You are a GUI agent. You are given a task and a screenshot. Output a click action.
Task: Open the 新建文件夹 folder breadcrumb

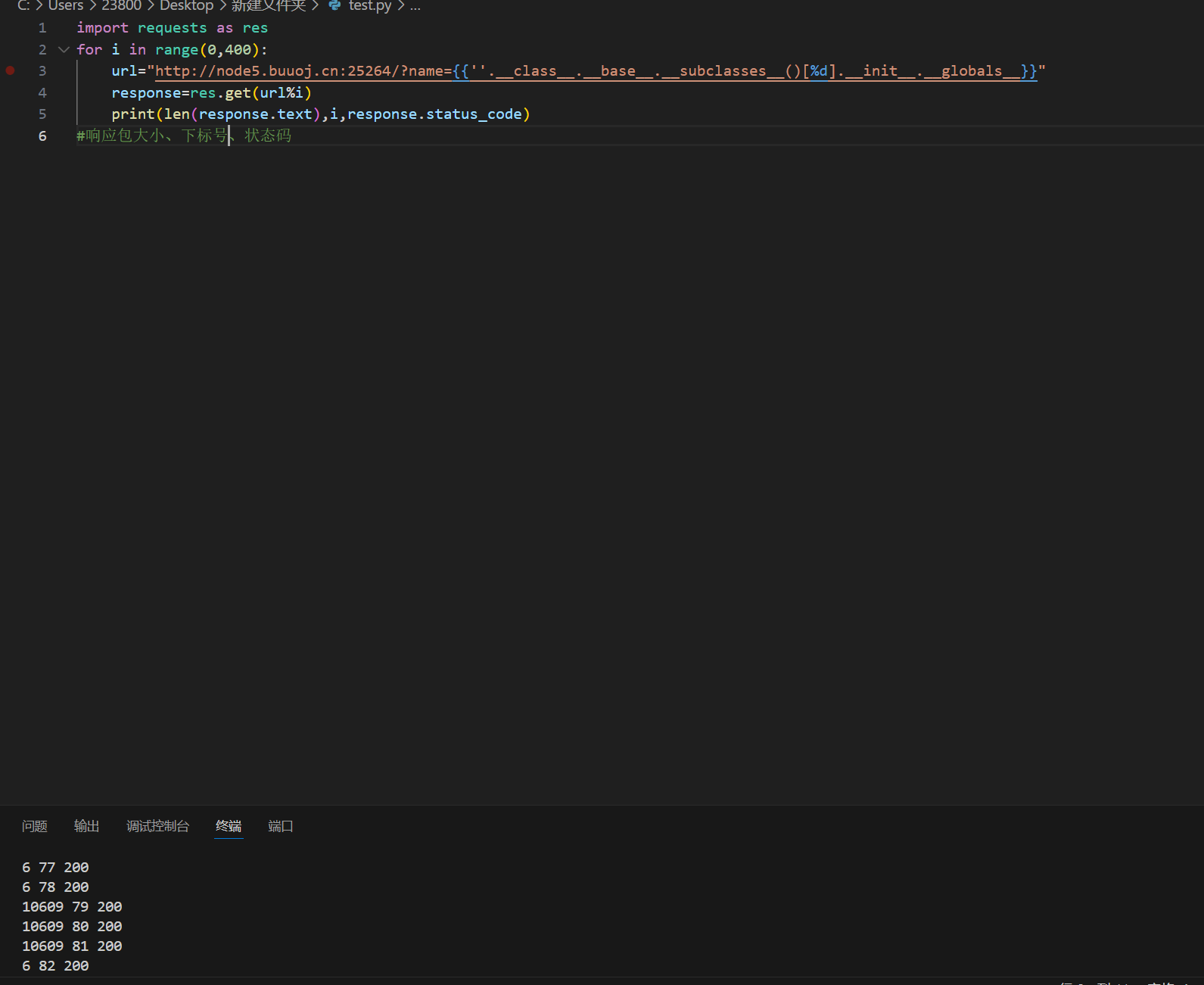pyautogui.click(x=268, y=5)
